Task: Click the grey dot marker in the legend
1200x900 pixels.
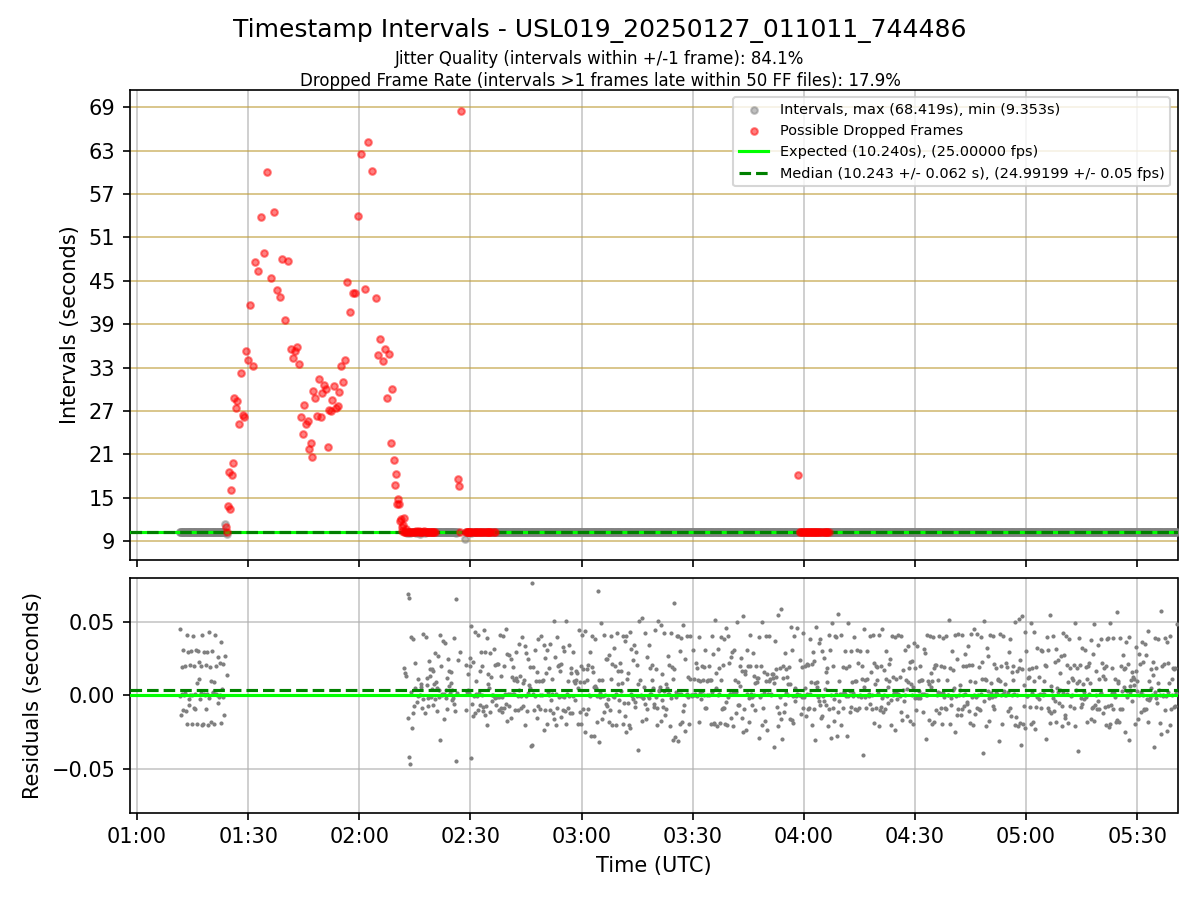Action: click(754, 110)
